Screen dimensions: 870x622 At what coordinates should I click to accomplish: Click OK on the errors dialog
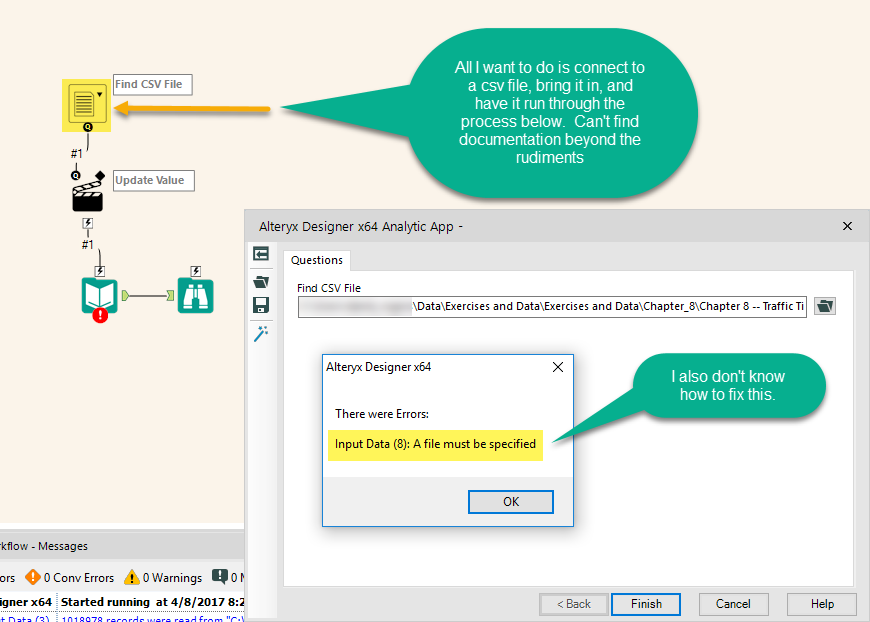[510, 501]
